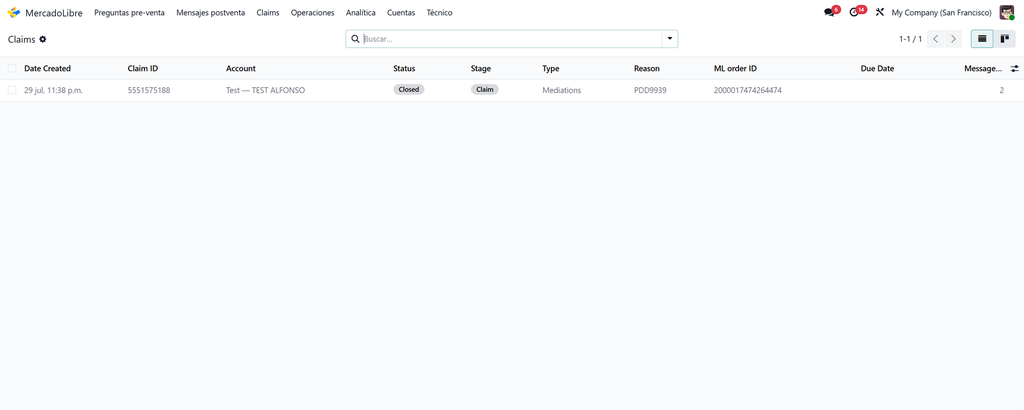Viewport: 1024px width, 410px height.
Task: Sort by the Claim ID column header
Action: (142, 69)
